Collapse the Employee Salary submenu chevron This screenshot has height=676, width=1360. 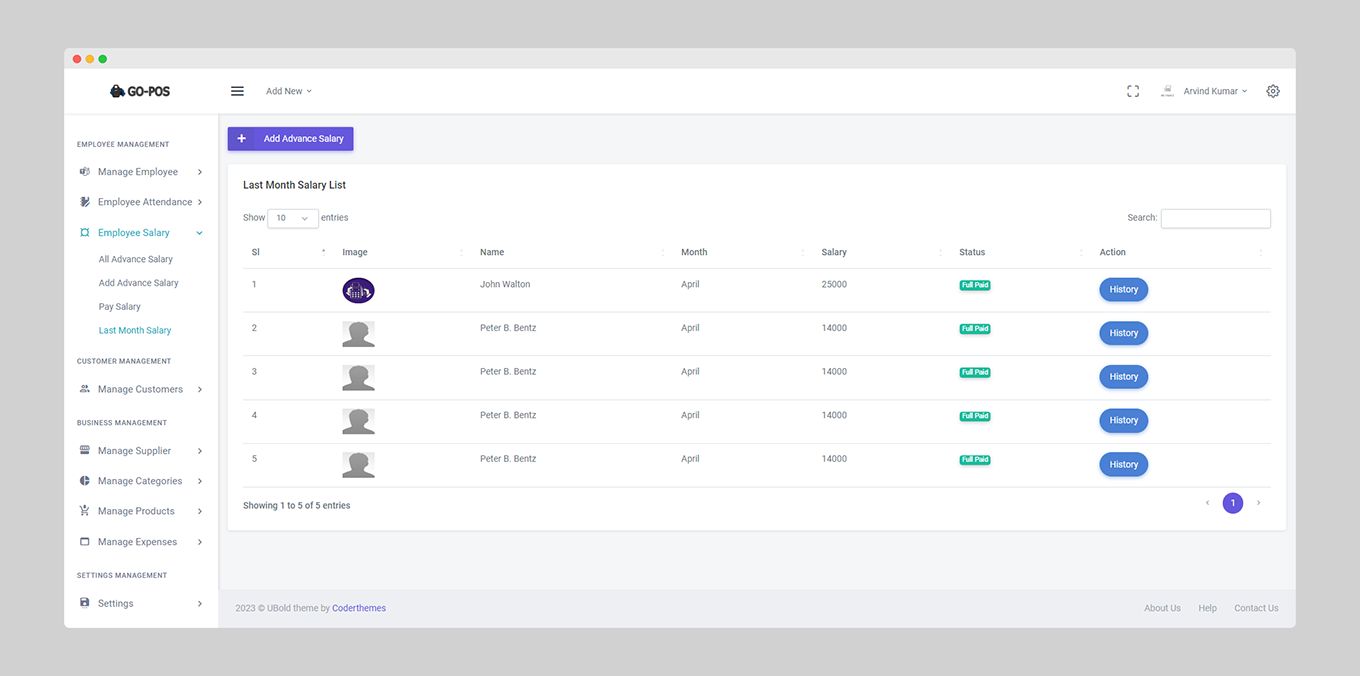pyautogui.click(x=200, y=233)
